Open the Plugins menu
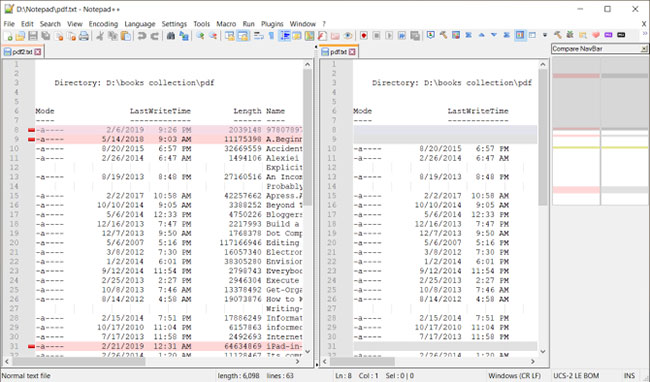The width and height of the screenshot is (650, 382). tap(272, 24)
